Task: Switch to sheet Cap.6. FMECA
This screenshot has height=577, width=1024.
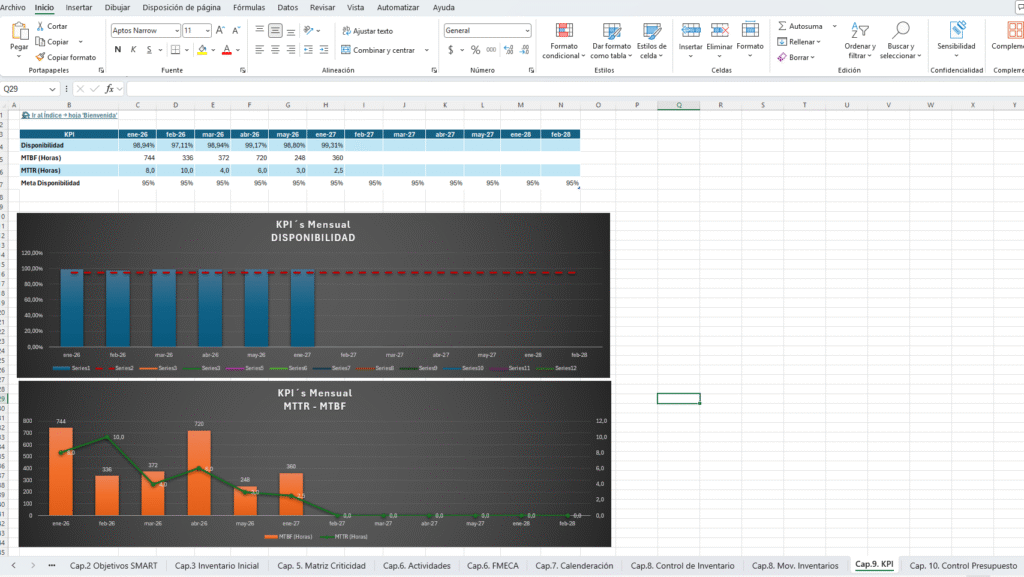Action: tap(492, 566)
